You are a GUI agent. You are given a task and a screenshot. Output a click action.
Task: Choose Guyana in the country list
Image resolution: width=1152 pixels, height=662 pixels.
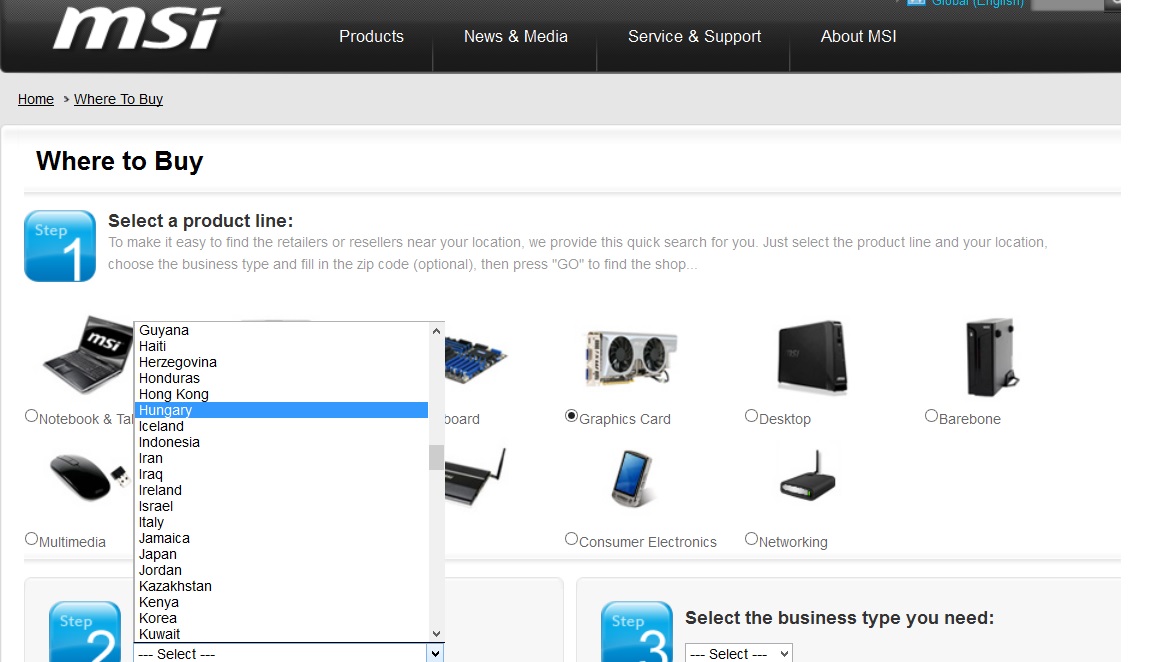281,330
